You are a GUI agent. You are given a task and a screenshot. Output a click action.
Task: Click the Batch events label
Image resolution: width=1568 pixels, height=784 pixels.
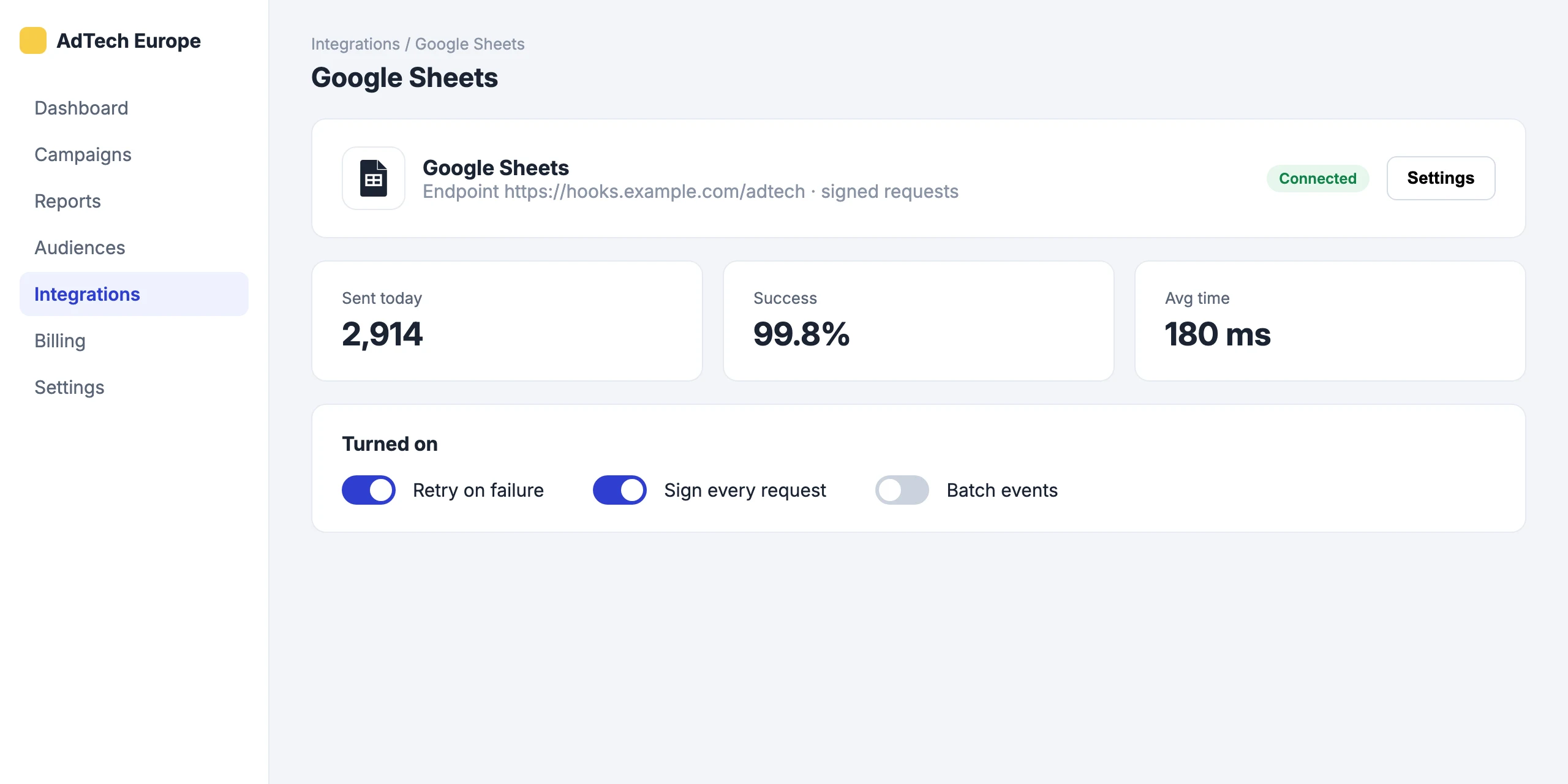pyautogui.click(x=1002, y=490)
